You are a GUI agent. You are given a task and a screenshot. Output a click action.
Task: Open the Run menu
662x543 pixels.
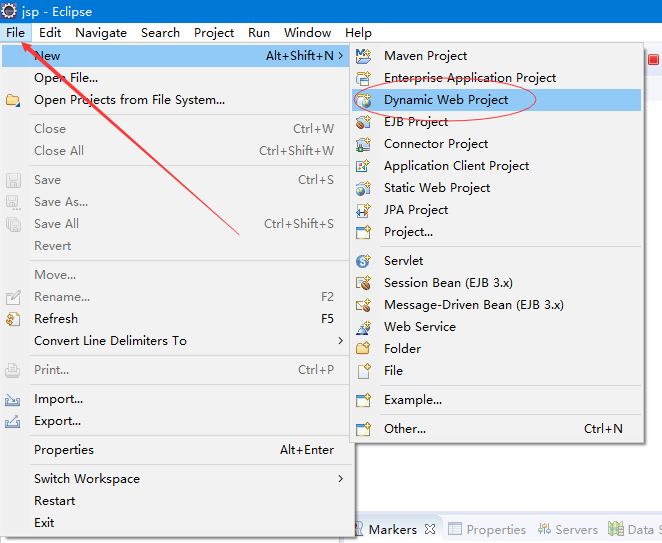click(259, 33)
